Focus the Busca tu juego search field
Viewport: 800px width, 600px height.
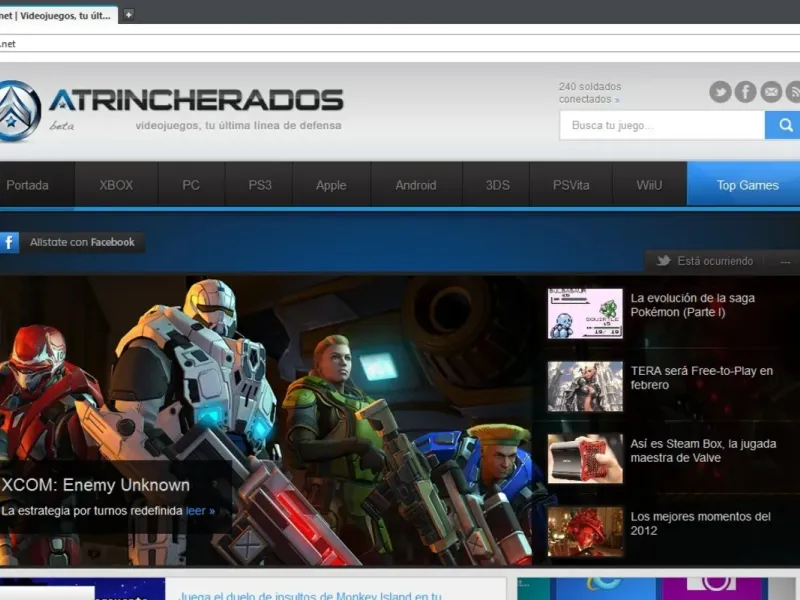662,125
